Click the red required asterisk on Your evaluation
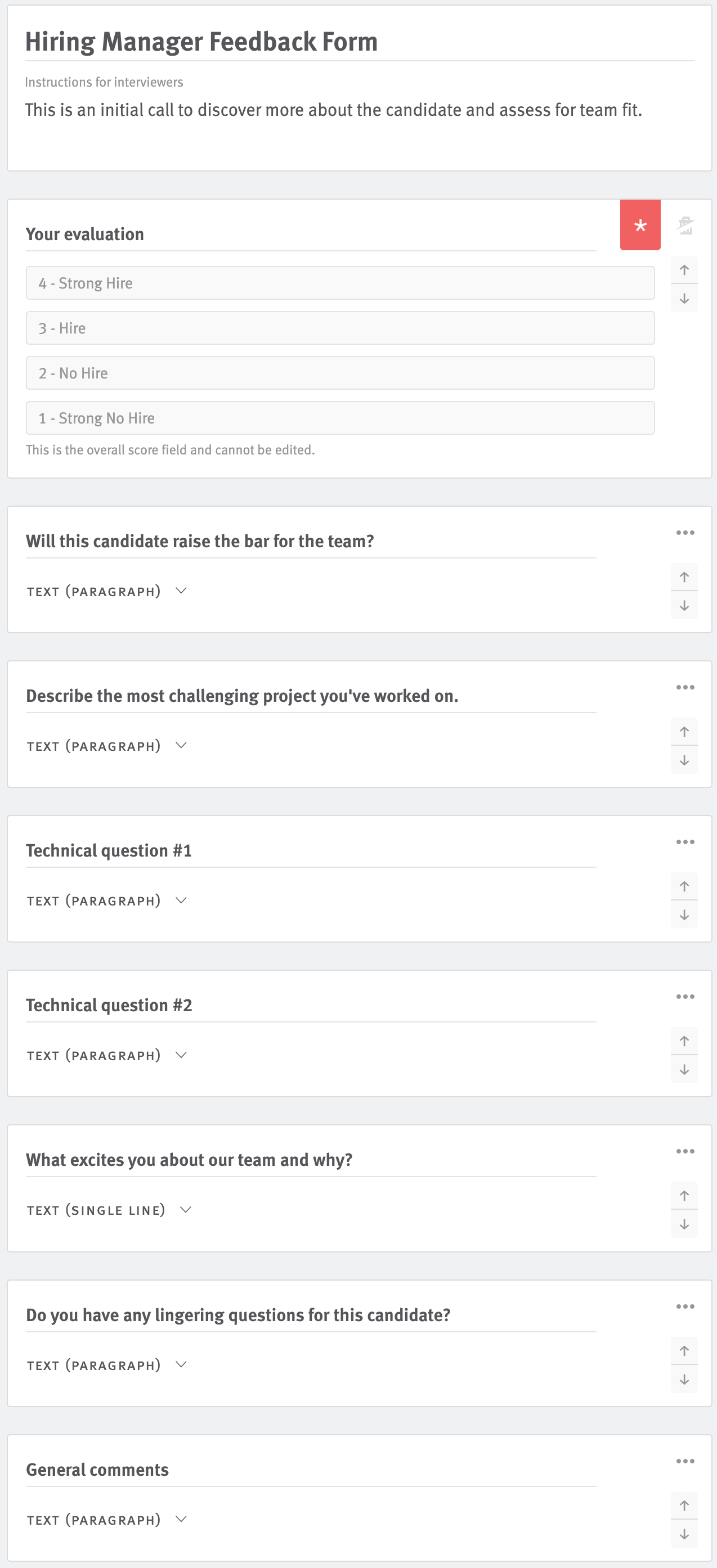 tap(640, 226)
